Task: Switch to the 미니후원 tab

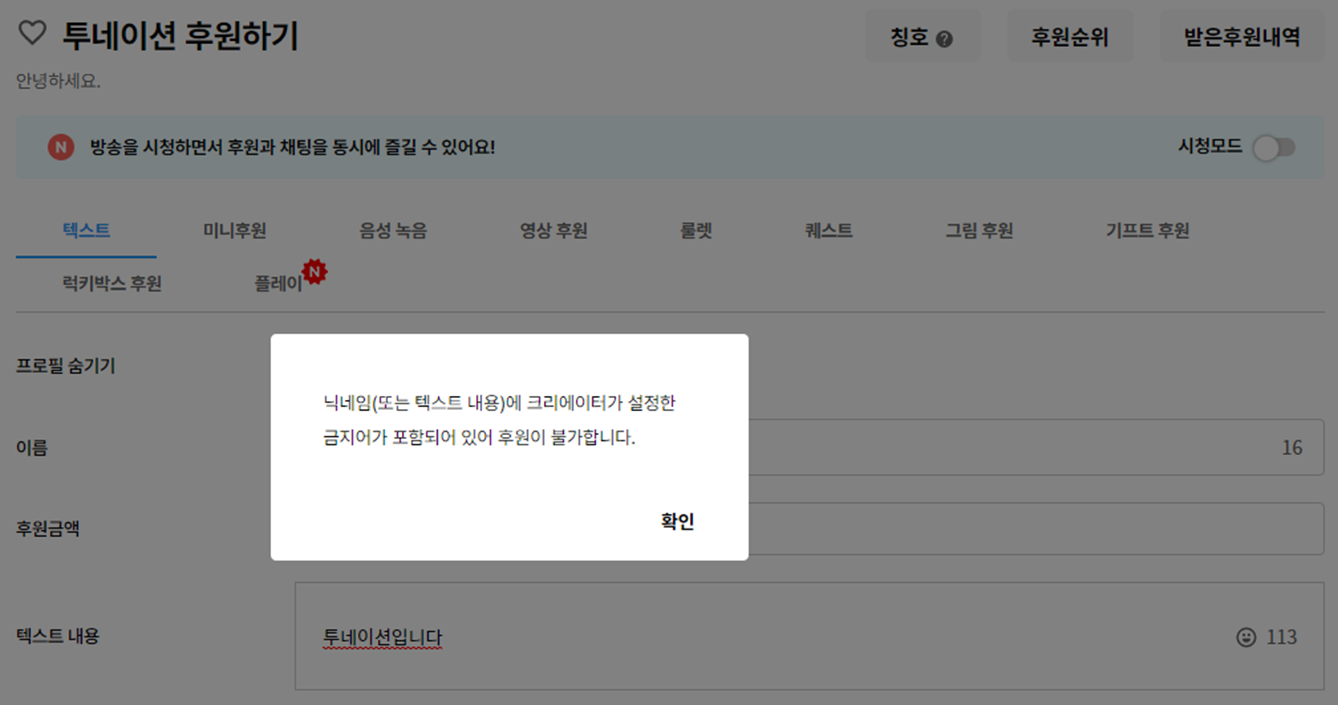Action: 235,230
